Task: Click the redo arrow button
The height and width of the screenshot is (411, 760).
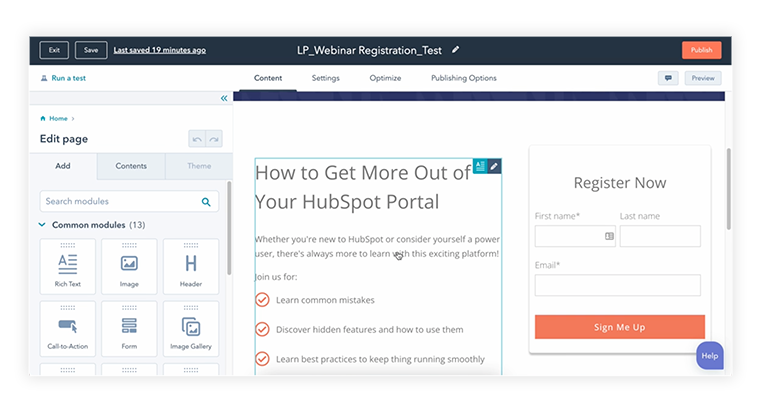Action: [214, 139]
